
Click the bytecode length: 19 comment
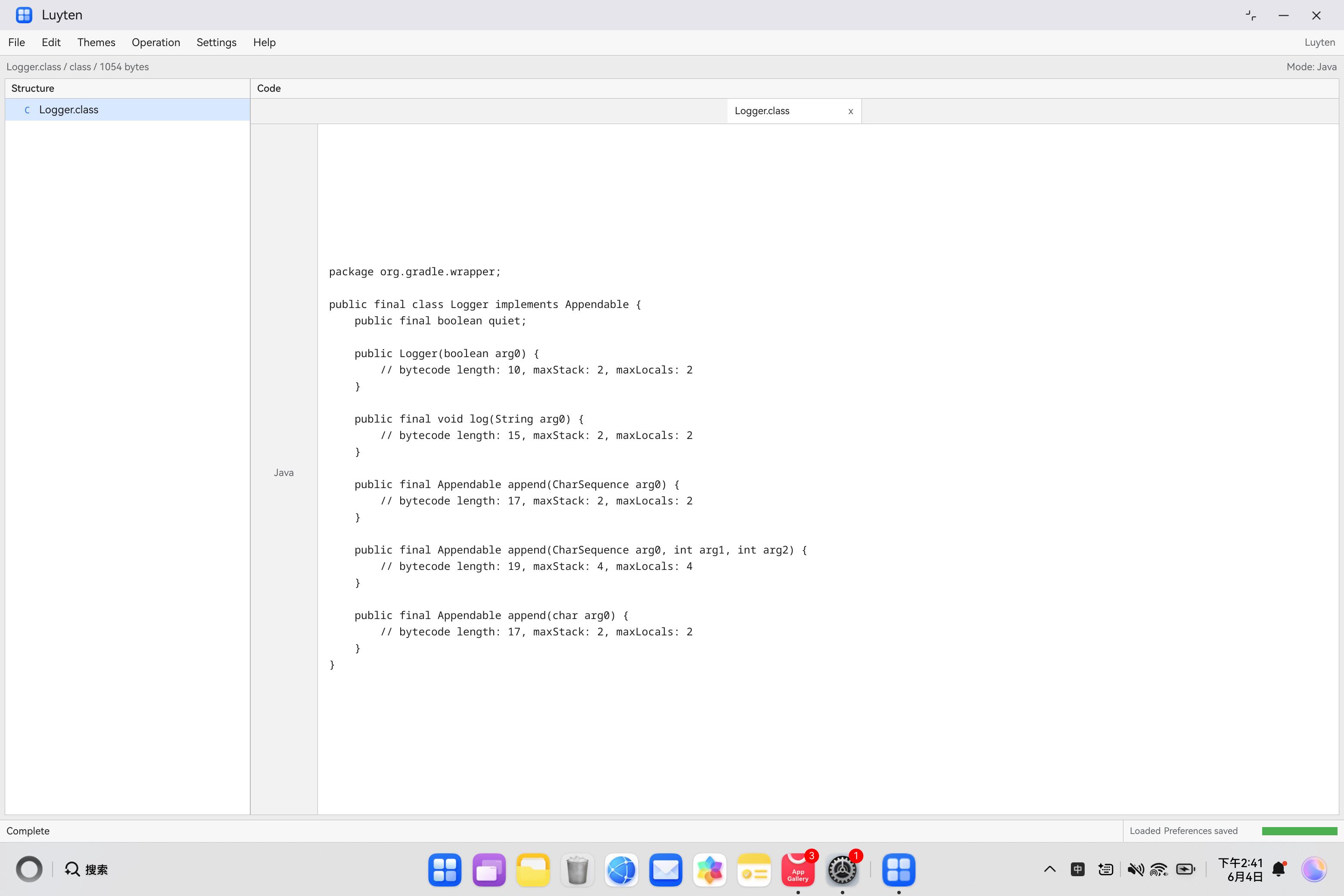[x=537, y=566]
